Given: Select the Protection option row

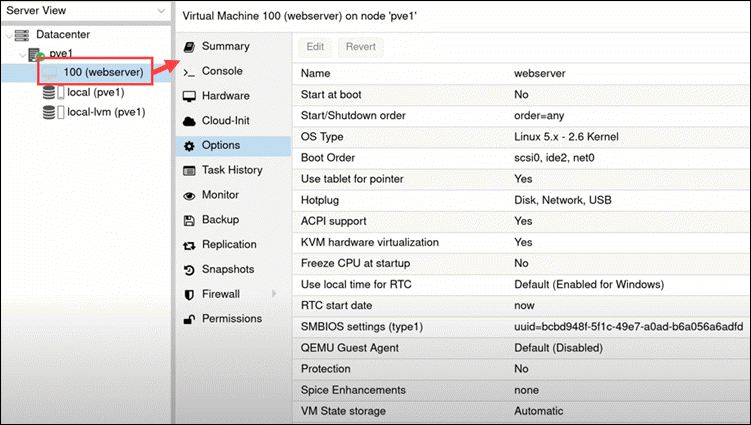Looking at the screenshot, I should click(x=521, y=369).
